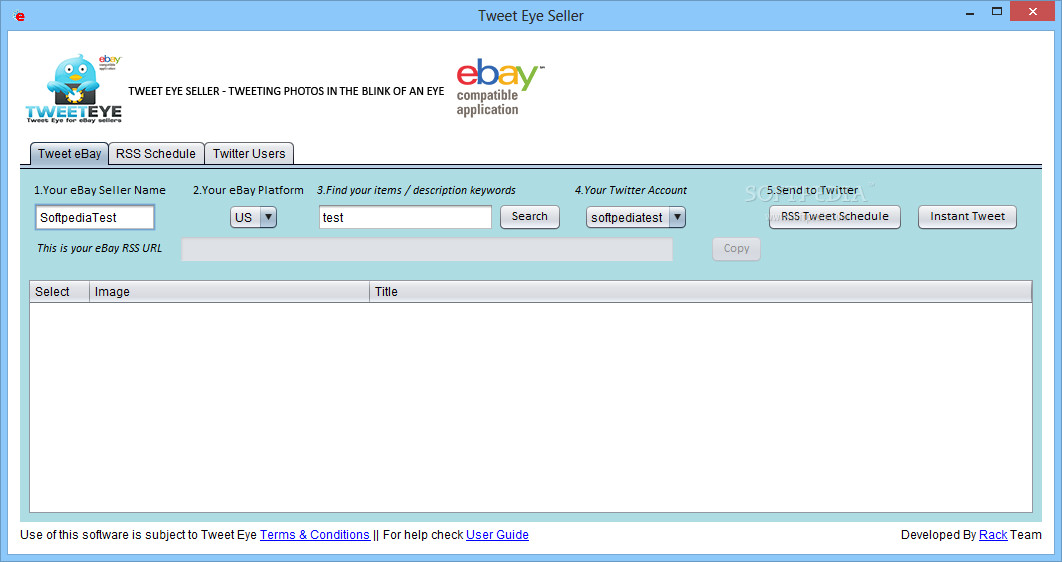This screenshot has width=1062, height=562.
Task: Click the Title column header
Action: tap(700, 292)
